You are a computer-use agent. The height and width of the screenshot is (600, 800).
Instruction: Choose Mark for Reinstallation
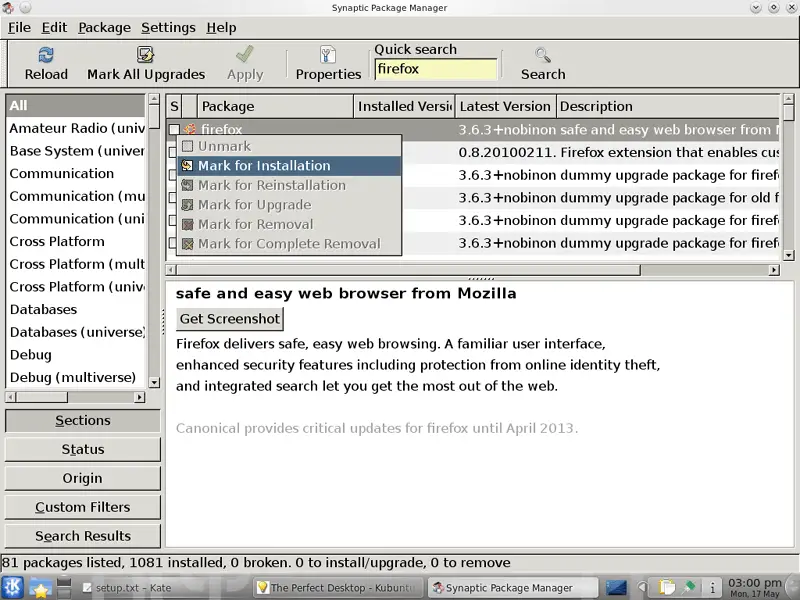tap(289, 185)
